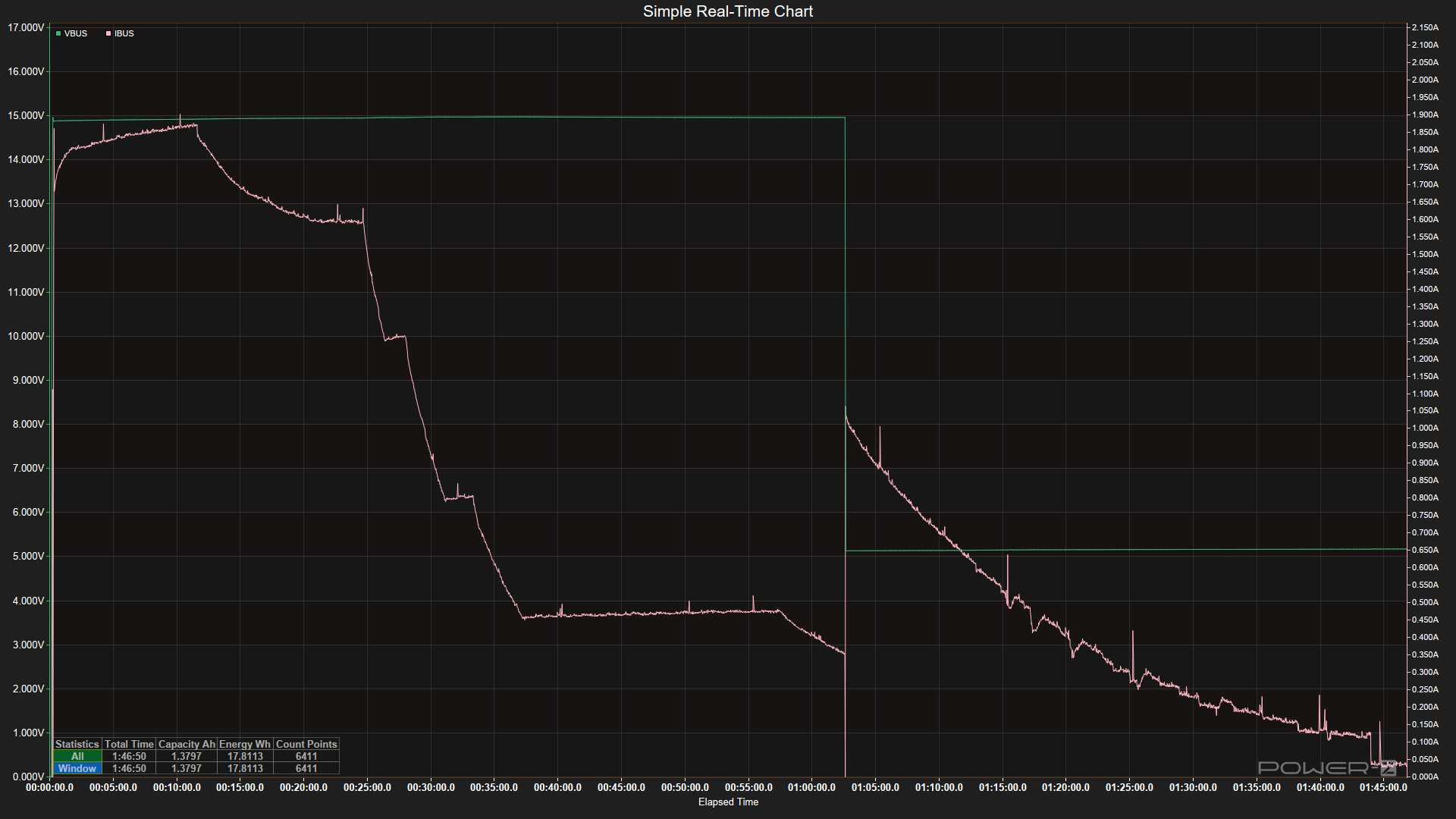Image resolution: width=1456 pixels, height=819 pixels.
Task: Click the Energy Wh column header
Action: (x=245, y=744)
